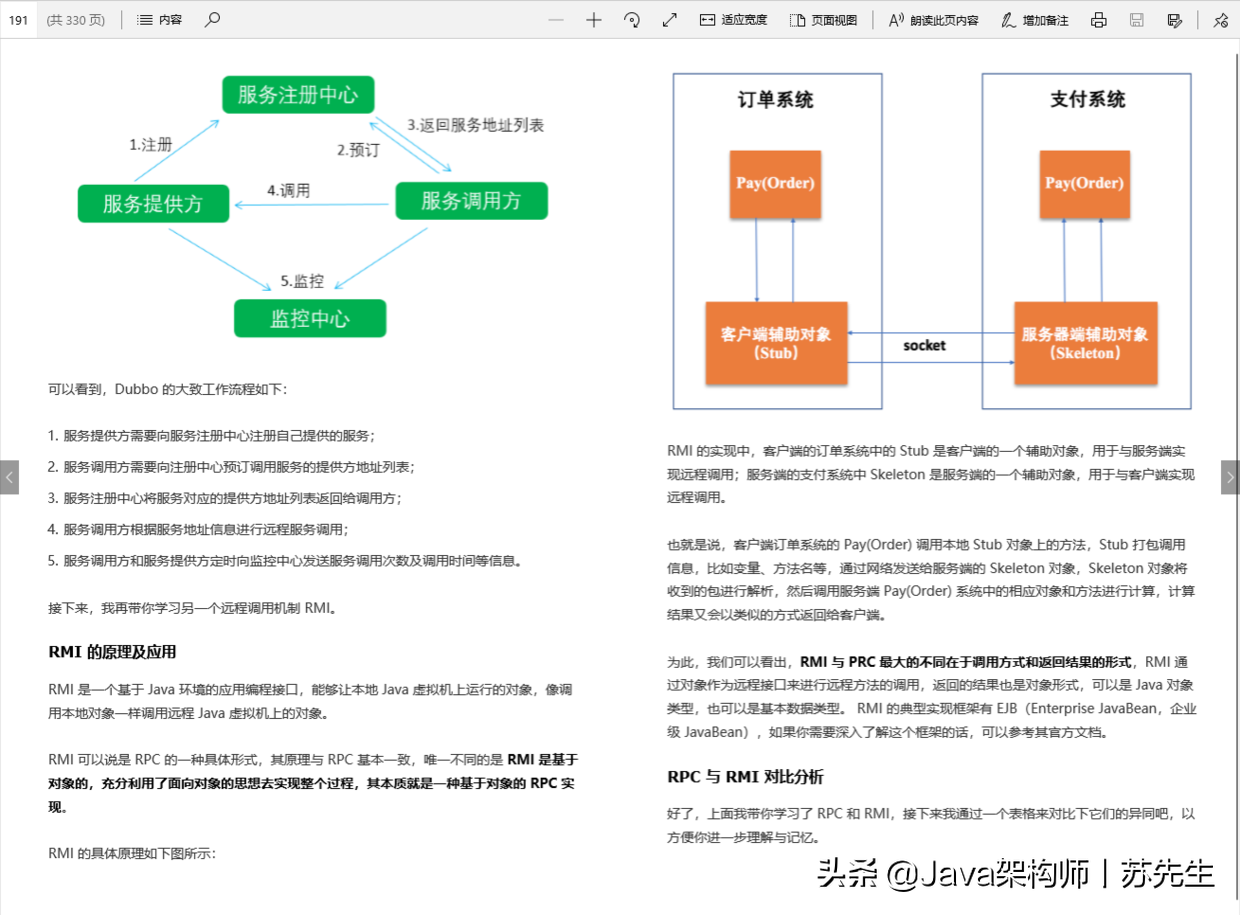This screenshot has width=1240, height=915.
Task: Go to the previous page via left-edge arrow
Action: 9,477
